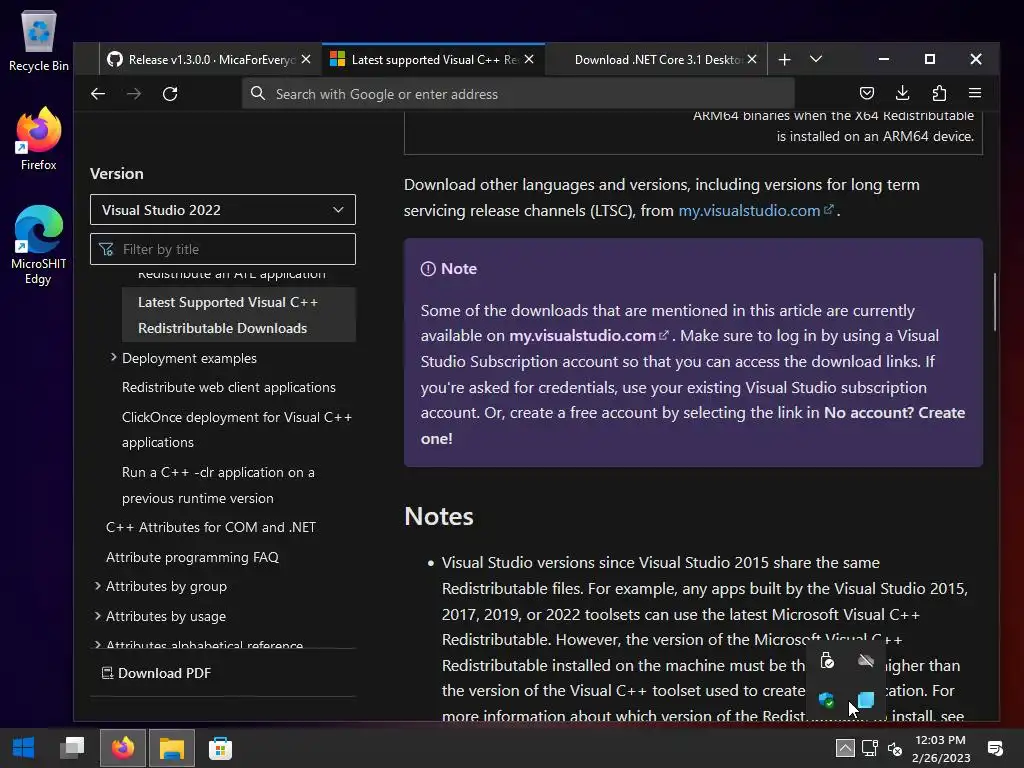Open the Action Center notifications icon
This screenshot has width=1024, height=768.
[995, 748]
